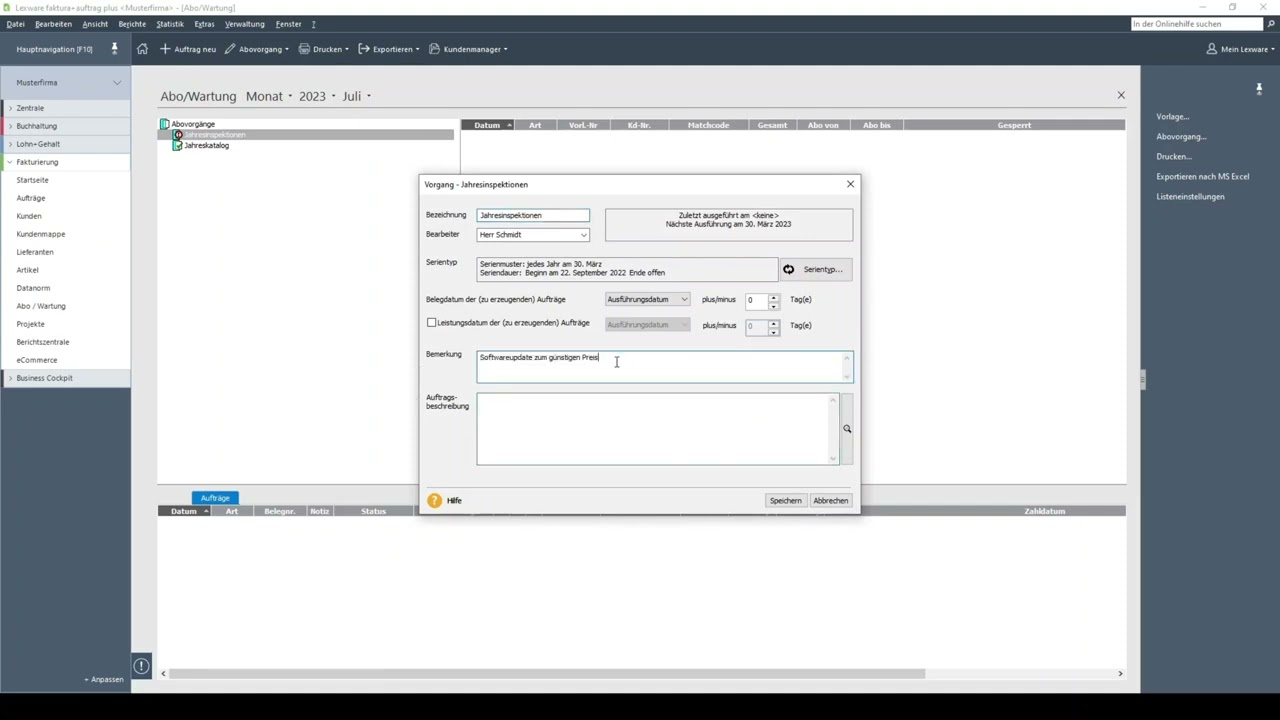The image size is (1280, 720).
Task: Open Projekte in the sidebar
Action: tap(30, 324)
